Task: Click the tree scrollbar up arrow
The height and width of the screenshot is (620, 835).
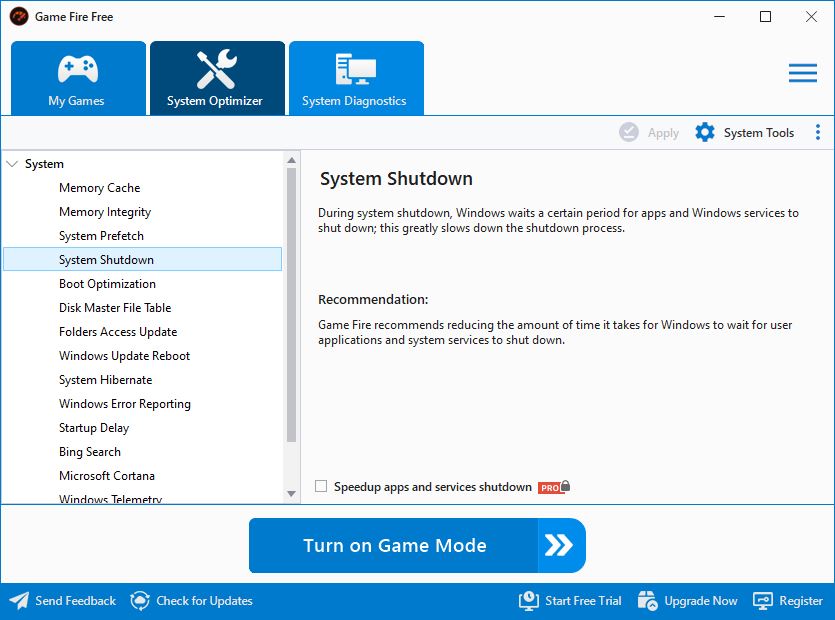Action: (291, 160)
